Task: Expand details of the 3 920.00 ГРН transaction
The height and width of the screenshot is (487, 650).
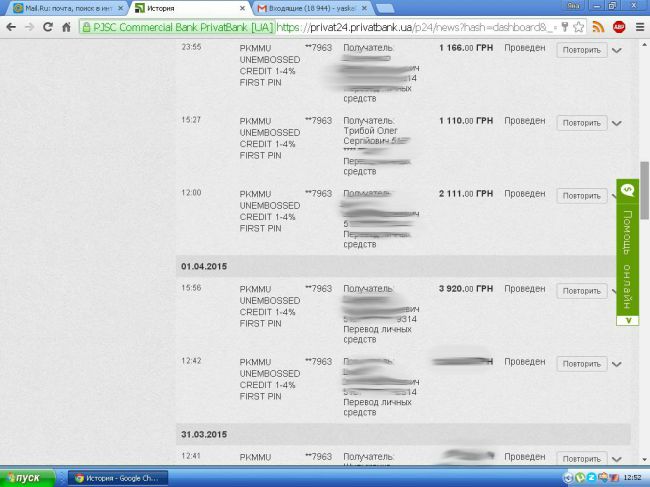Action: click(617, 292)
